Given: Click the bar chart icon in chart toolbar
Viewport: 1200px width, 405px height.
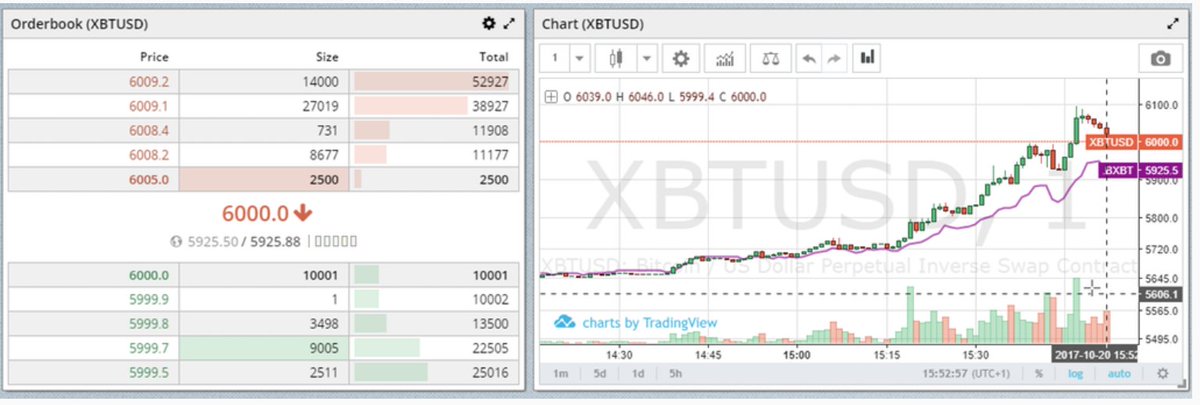Looking at the screenshot, I should click(868, 58).
